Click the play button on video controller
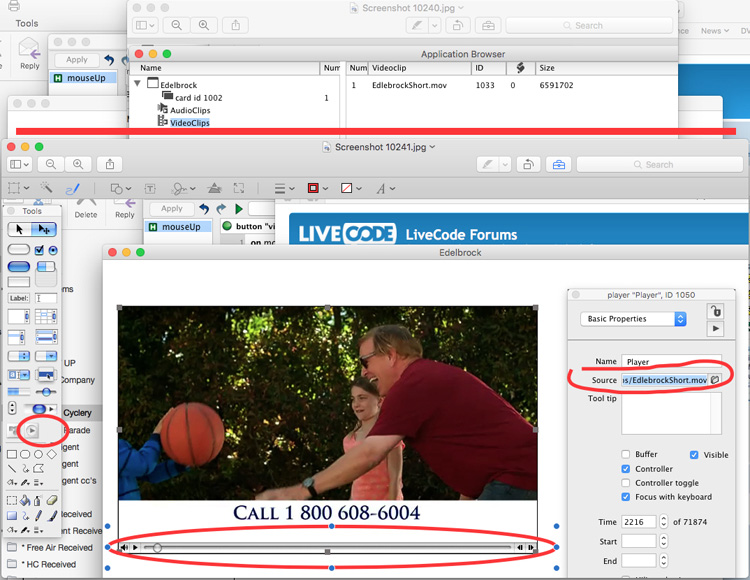Image resolution: width=750 pixels, height=580 pixels. [136, 548]
